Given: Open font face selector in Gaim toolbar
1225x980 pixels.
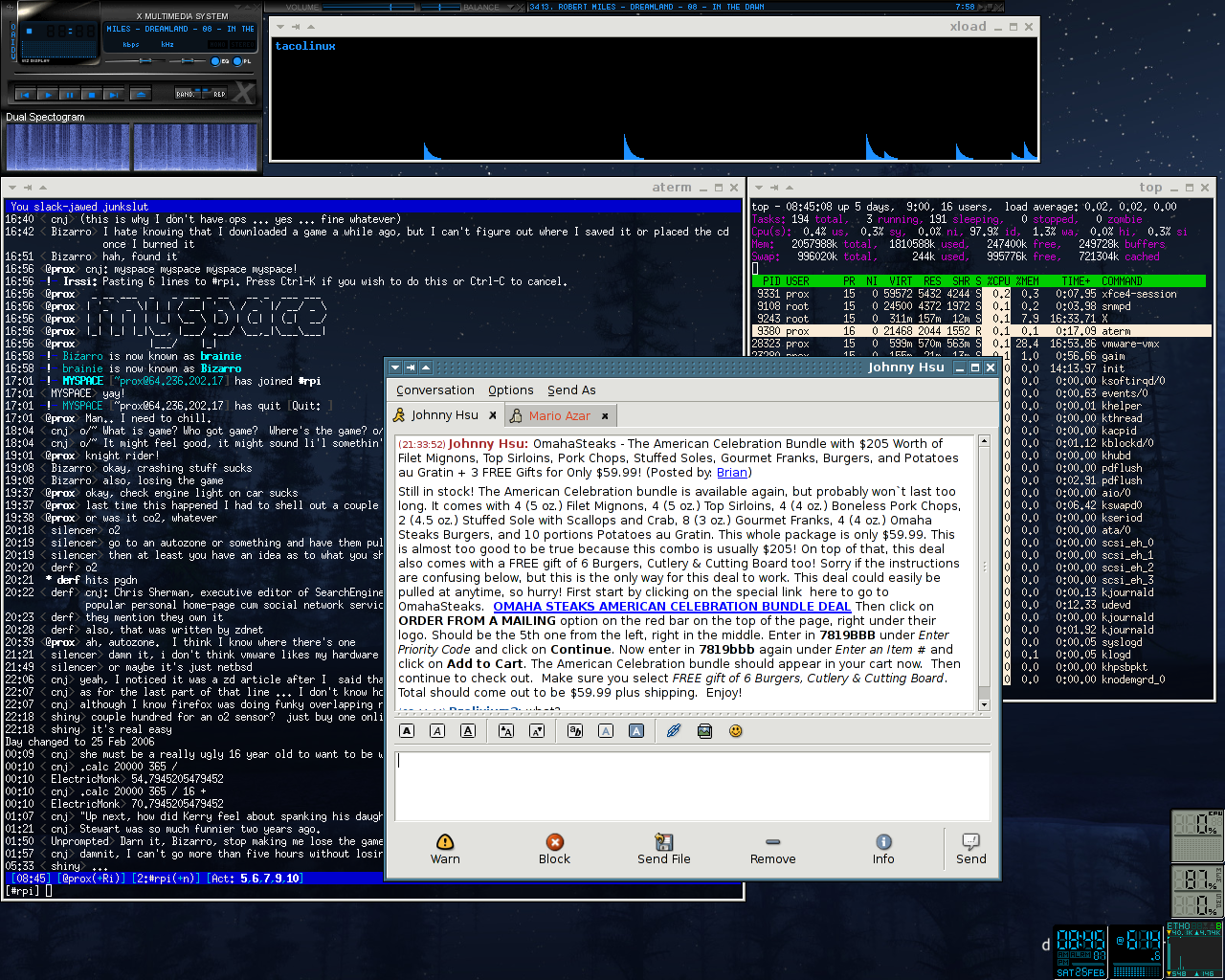Looking at the screenshot, I should coord(575,731).
